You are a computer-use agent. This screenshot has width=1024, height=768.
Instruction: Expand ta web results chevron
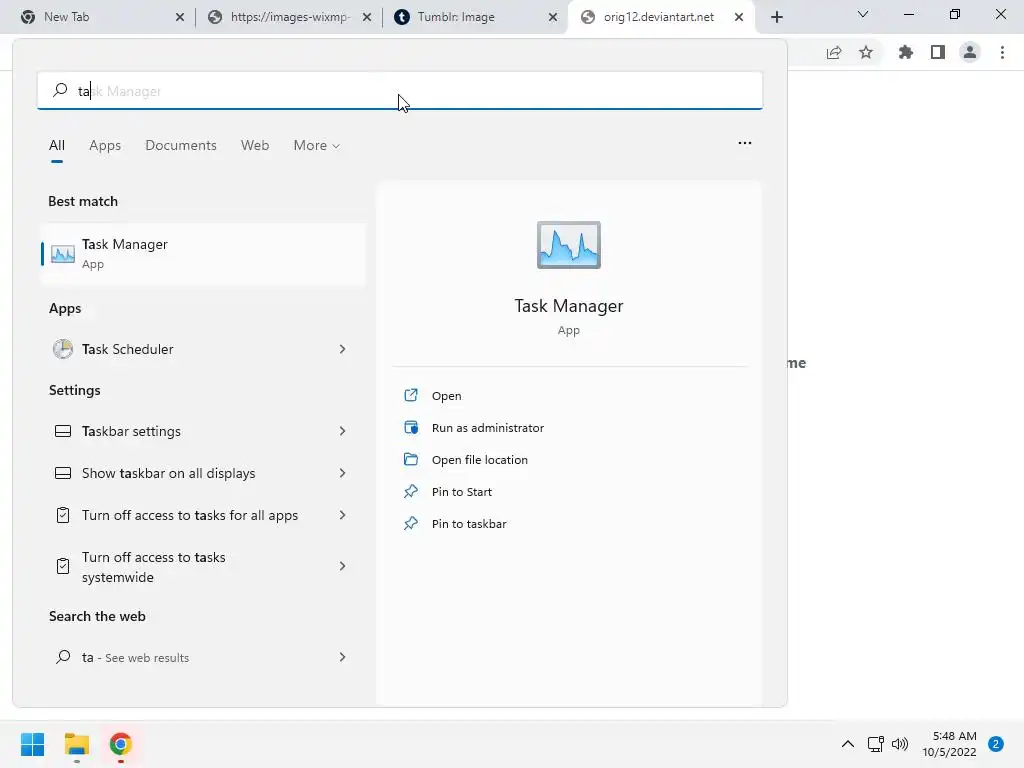point(342,657)
